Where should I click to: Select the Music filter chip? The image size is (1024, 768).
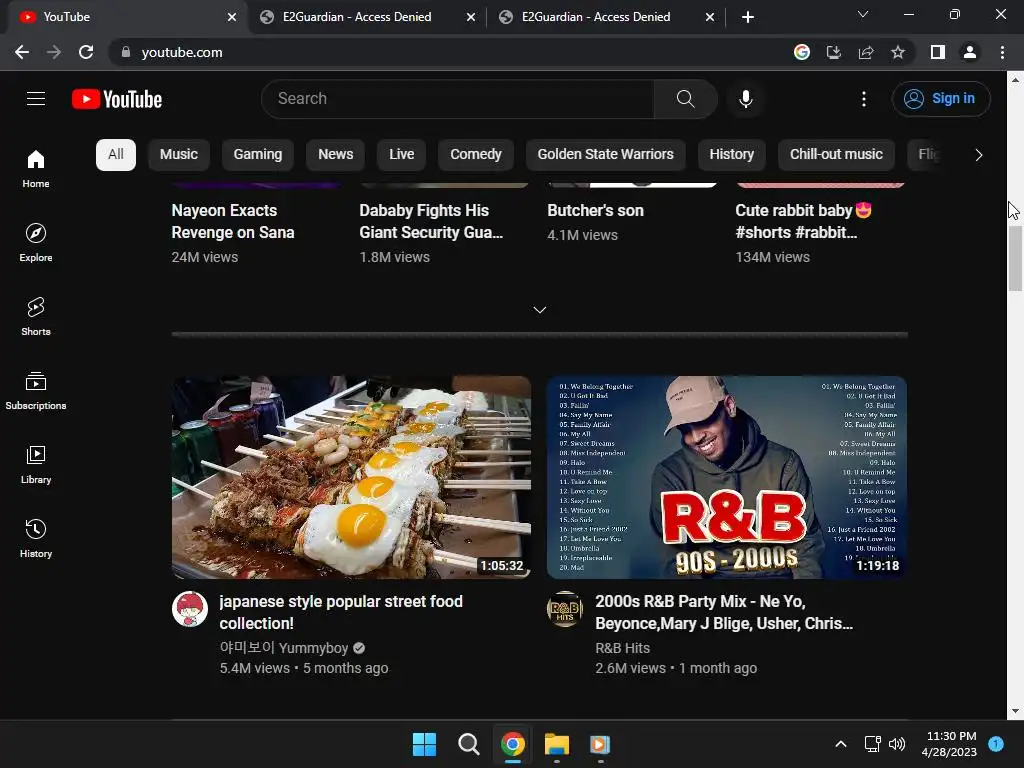pos(178,155)
